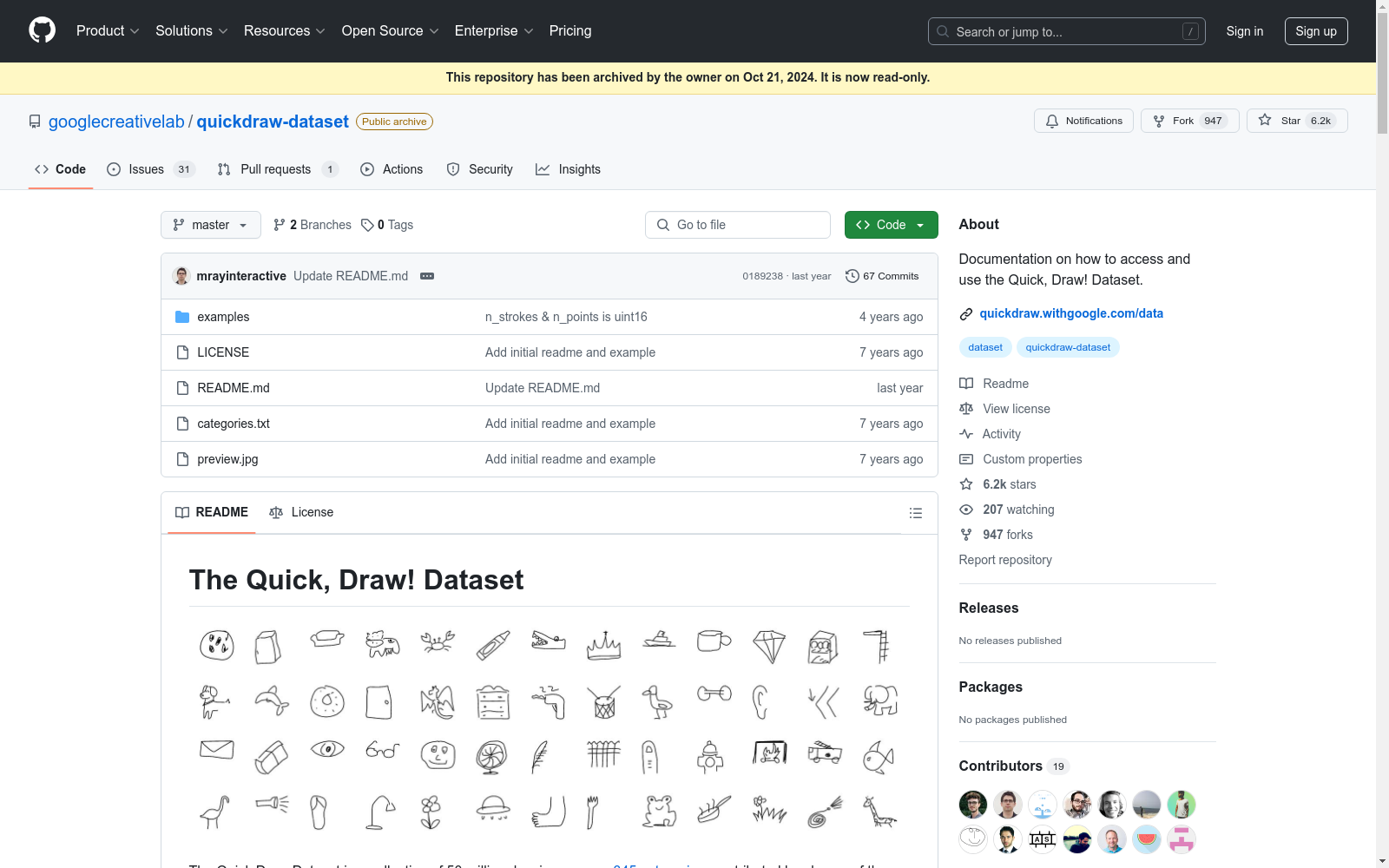Open the quickdraw-dataset repository link

pyautogui.click(x=273, y=122)
